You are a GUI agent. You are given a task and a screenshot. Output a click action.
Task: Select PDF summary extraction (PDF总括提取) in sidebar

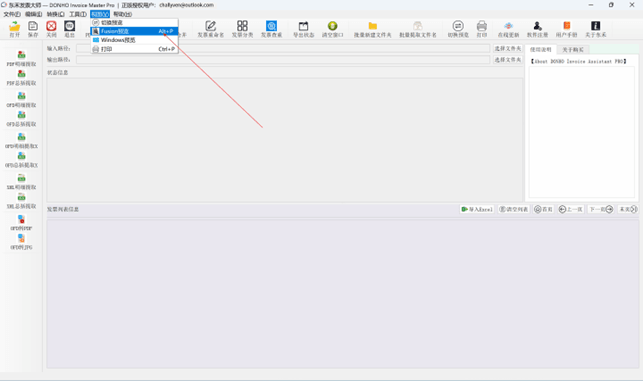coord(21,78)
